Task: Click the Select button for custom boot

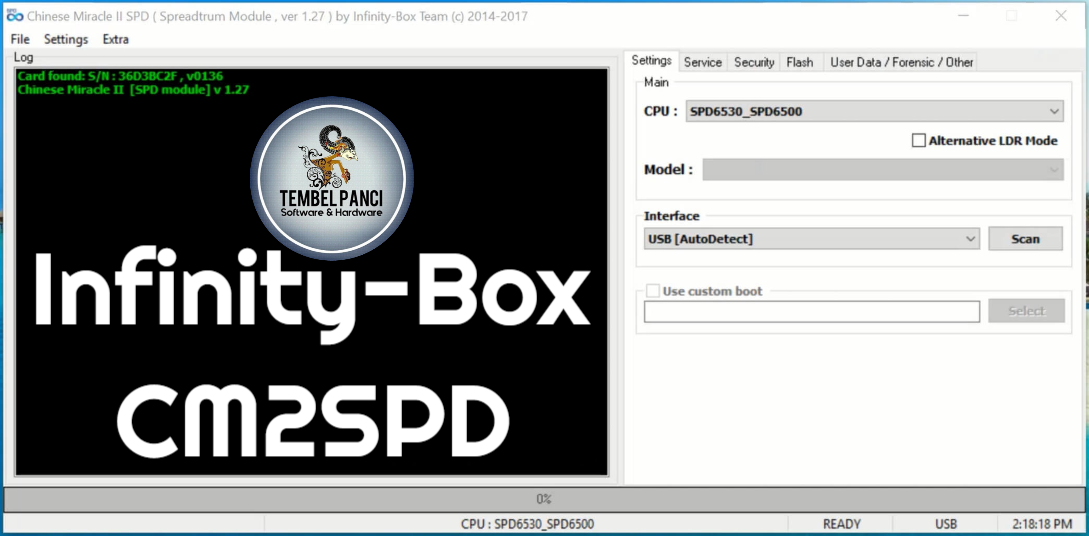Action: tap(1026, 311)
